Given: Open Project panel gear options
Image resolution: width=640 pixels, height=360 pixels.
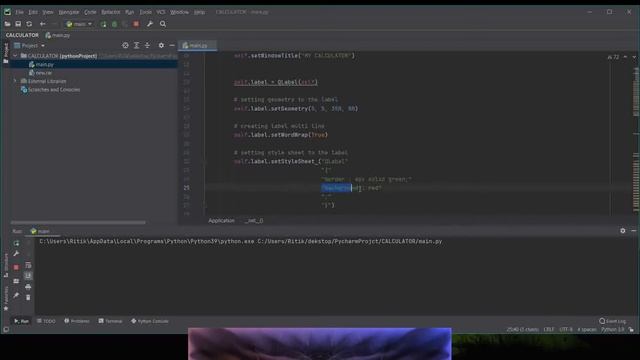Looking at the screenshot, I should 161,46.
